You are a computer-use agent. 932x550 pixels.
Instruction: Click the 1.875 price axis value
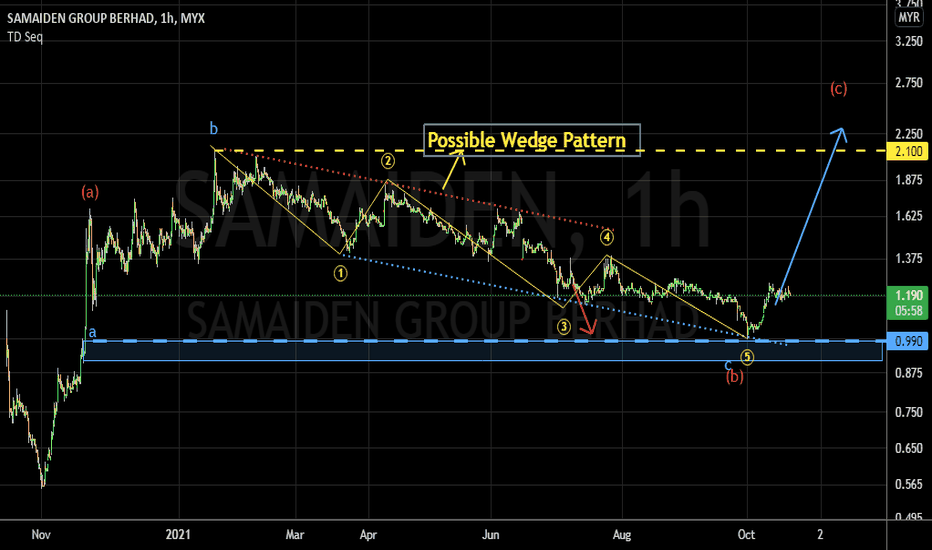[x=909, y=180]
